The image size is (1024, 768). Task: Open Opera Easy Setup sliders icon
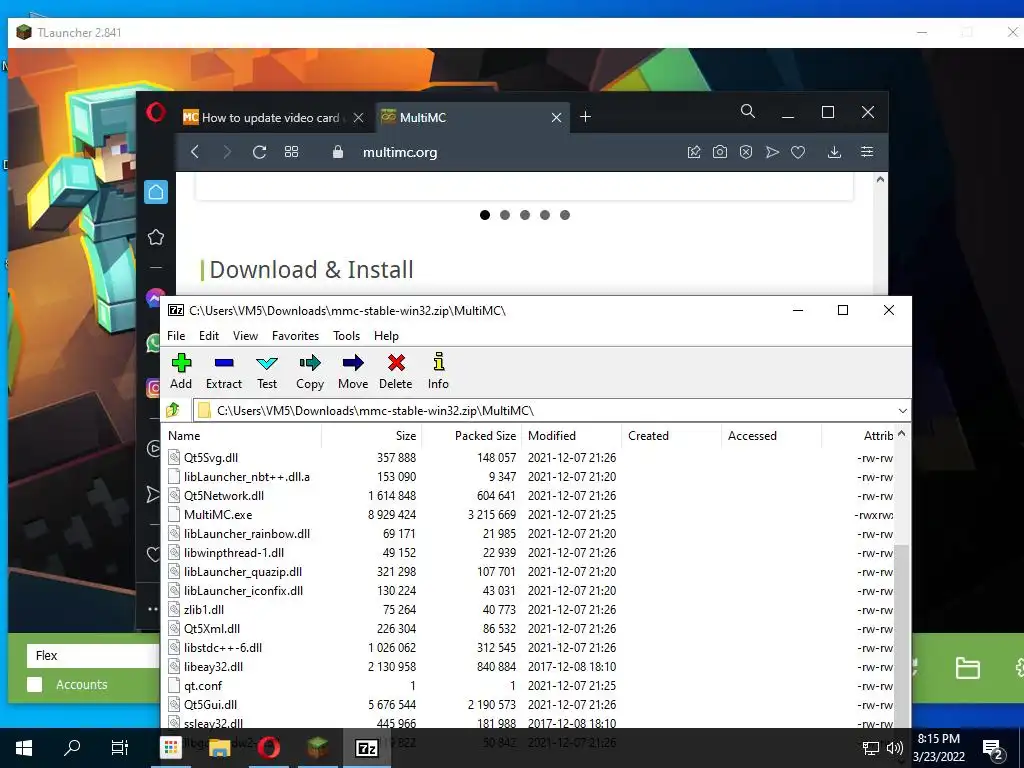pyautogui.click(x=867, y=152)
